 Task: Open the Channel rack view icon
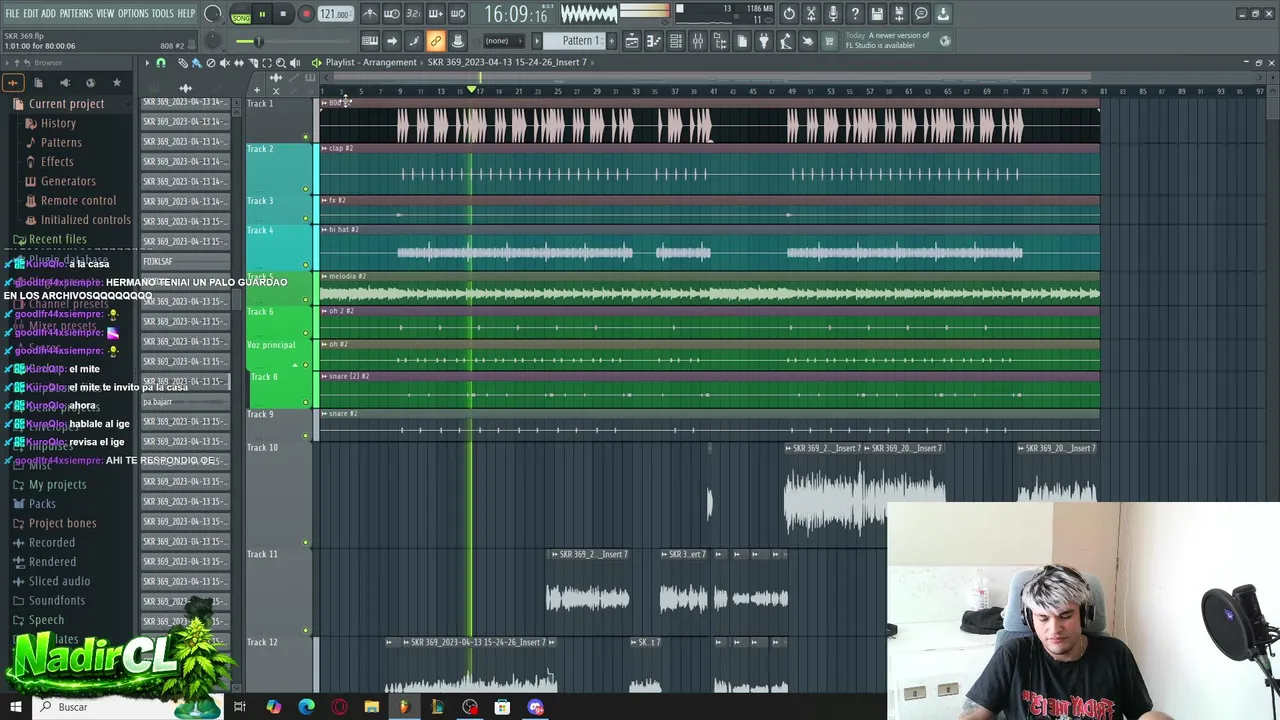pyautogui.click(x=676, y=41)
